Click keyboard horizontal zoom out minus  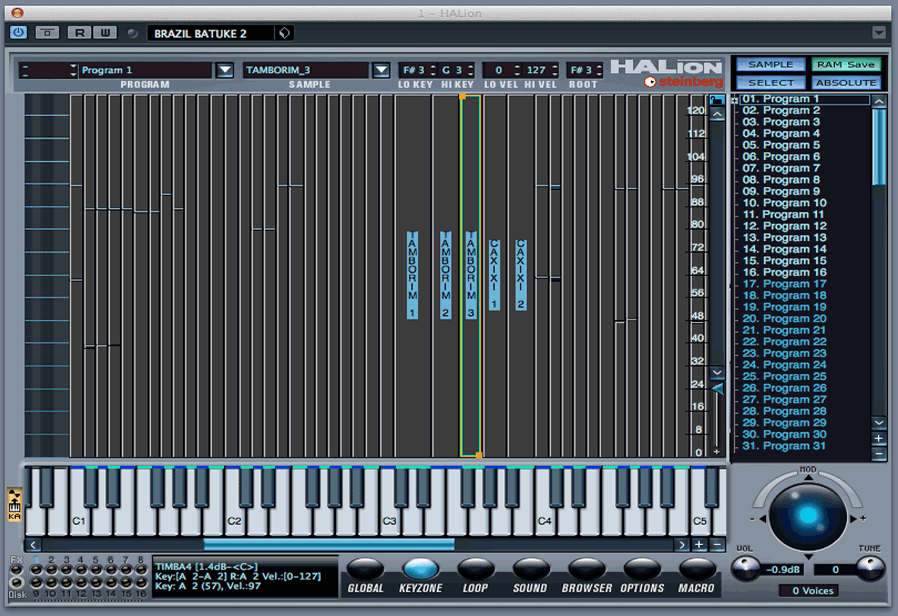717,544
